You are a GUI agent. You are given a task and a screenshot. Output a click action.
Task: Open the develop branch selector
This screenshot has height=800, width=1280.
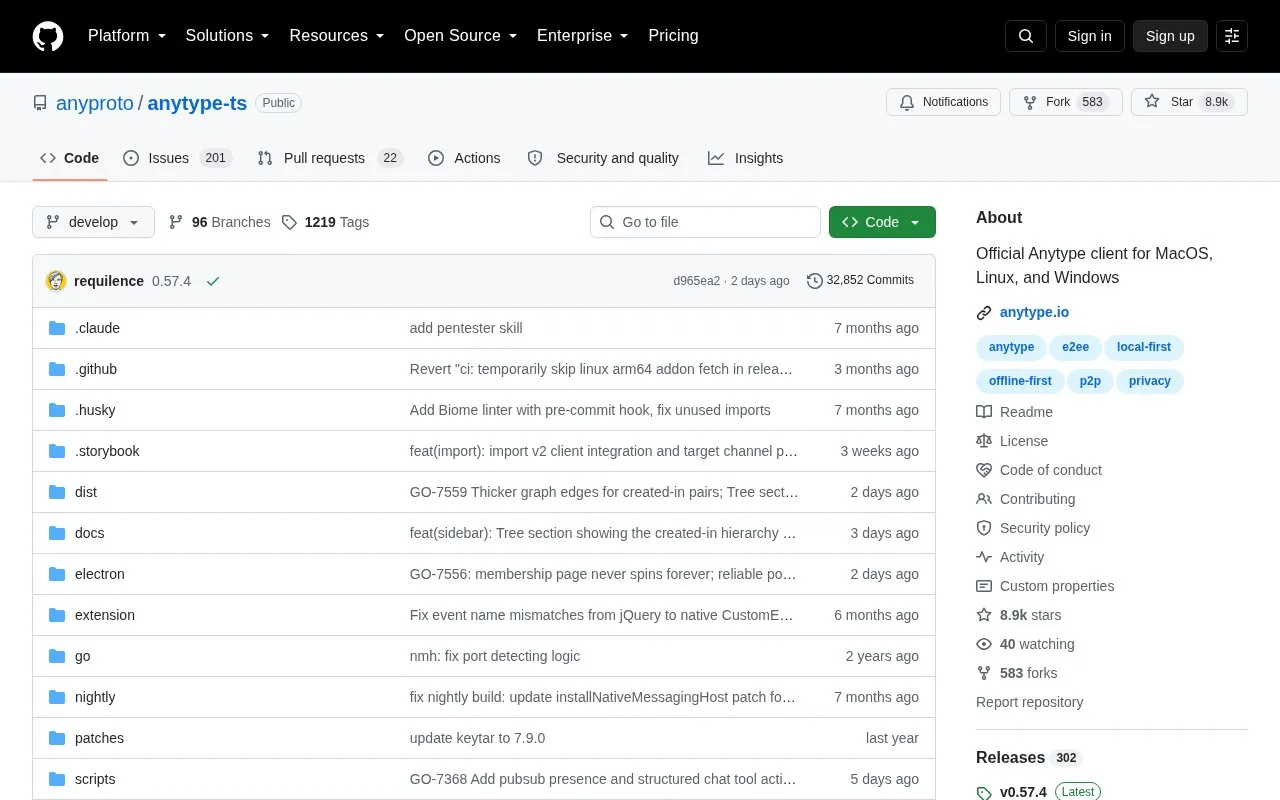point(93,222)
